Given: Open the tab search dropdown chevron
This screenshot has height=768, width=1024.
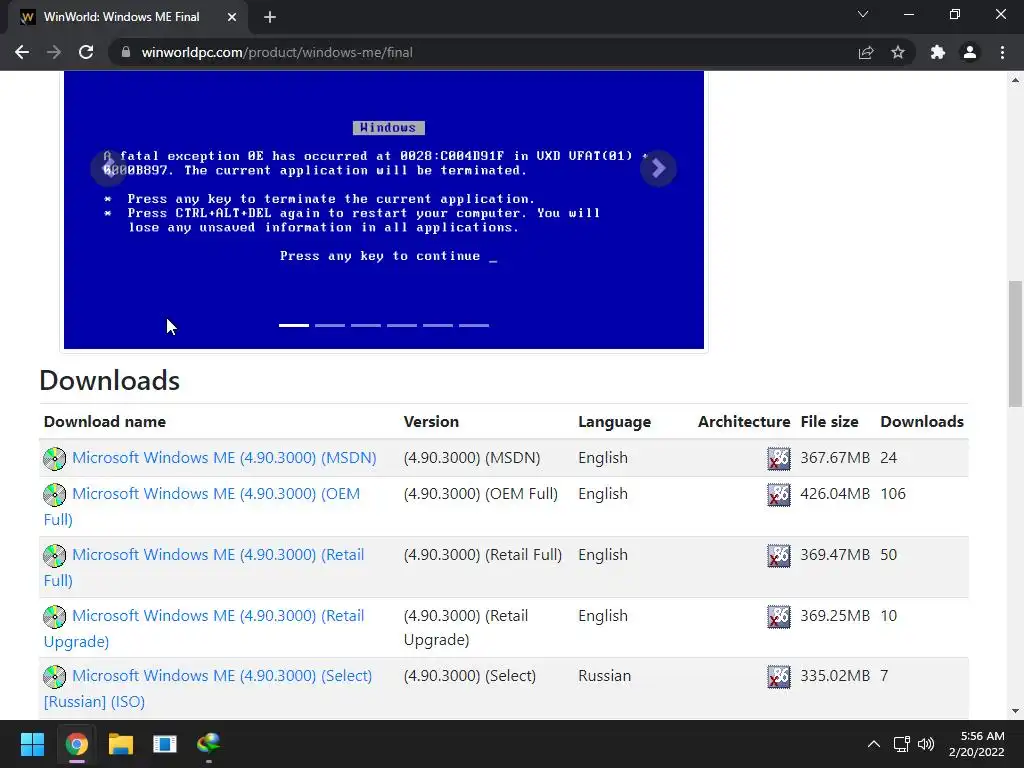Looking at the screenshot, I should coord(863,14).
